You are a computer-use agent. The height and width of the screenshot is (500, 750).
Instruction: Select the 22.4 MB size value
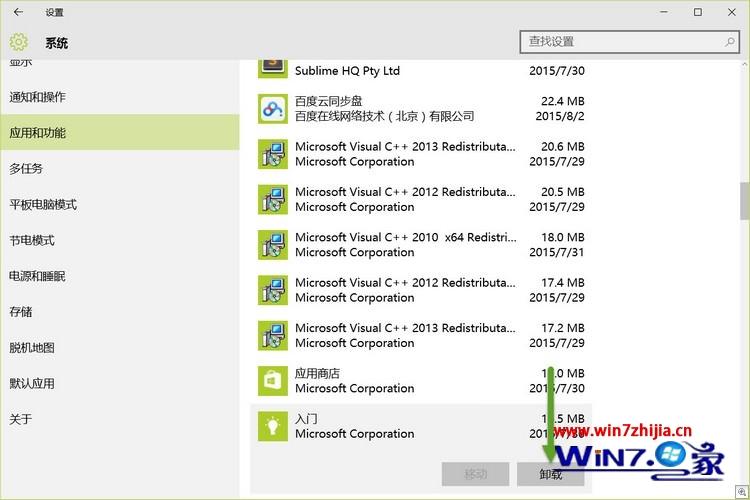[562, 101]
